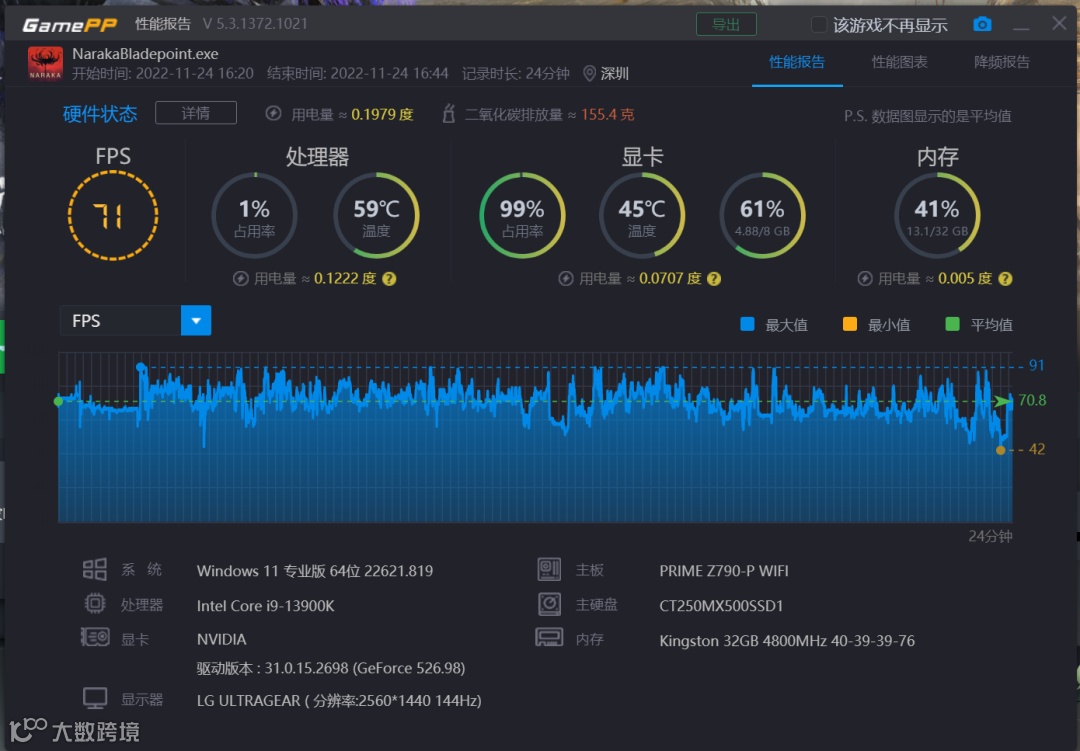
Task: Click the 导出 export button
Action: tap(726, 25)
